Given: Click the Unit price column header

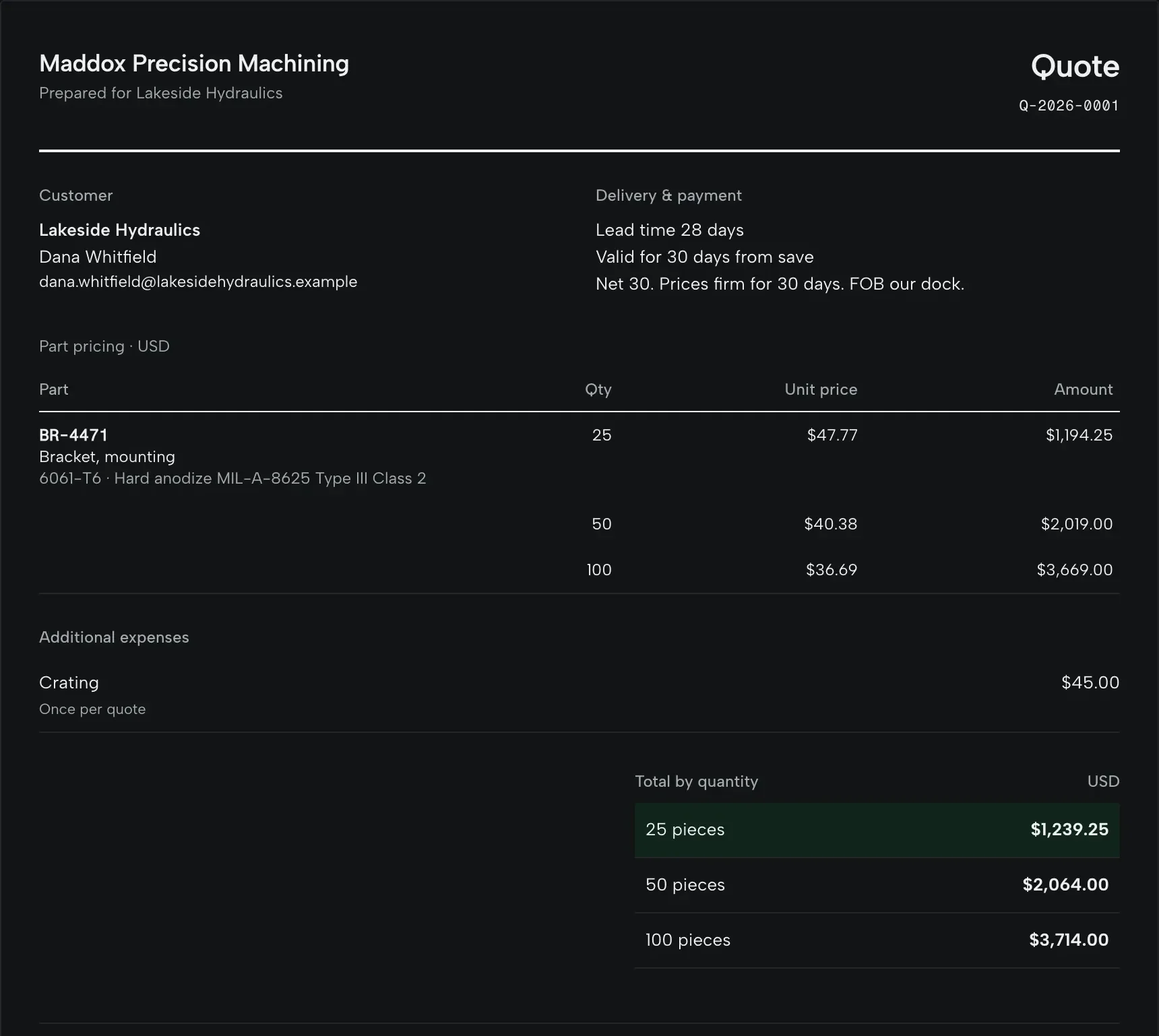Looking at the screenshot, I should (821, 389).
